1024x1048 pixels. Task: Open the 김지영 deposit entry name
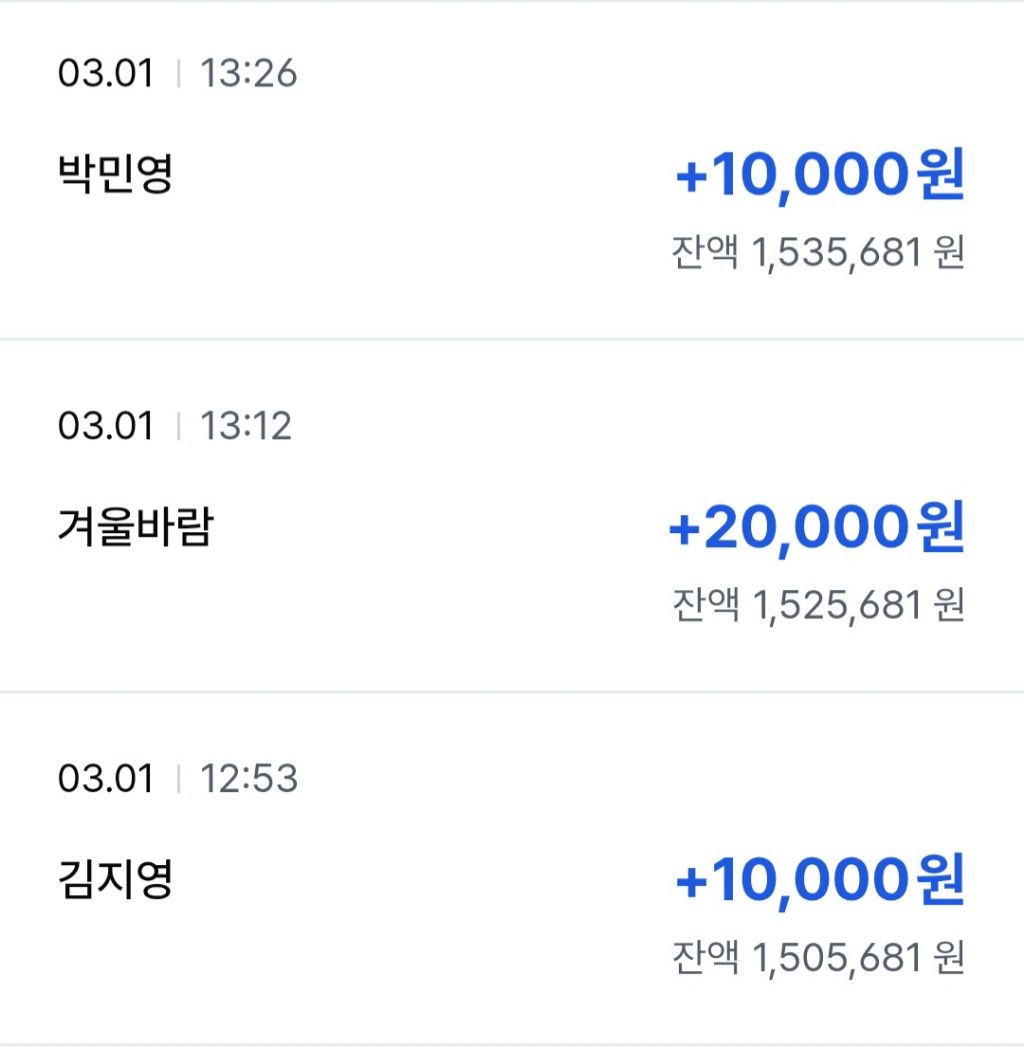[x=116, y=880]
